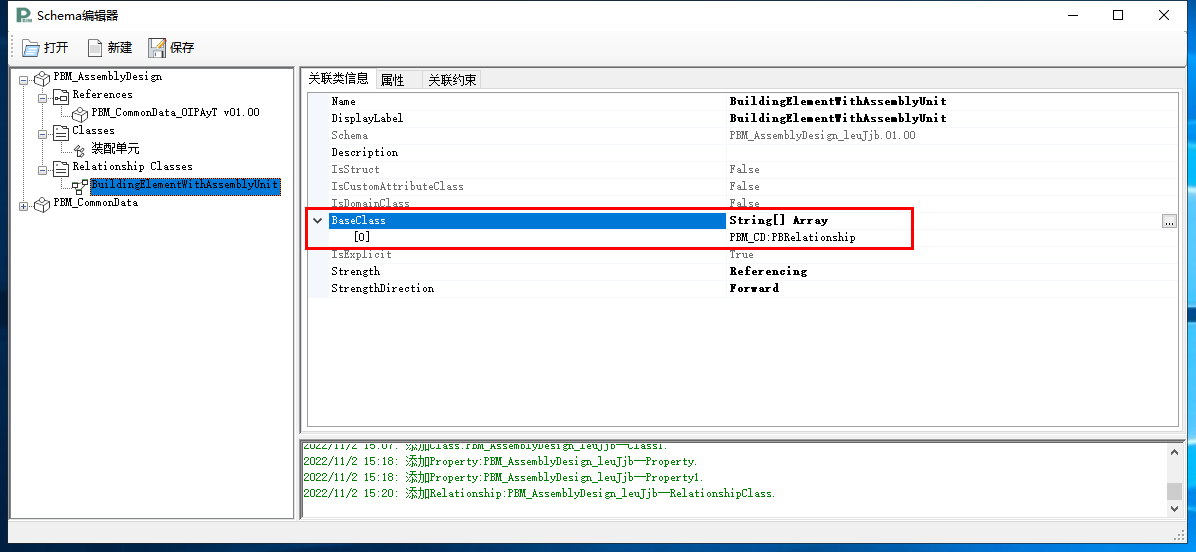Click the log panel scrollbar thumb
1196x552 pixels.
pos(1174,491)
